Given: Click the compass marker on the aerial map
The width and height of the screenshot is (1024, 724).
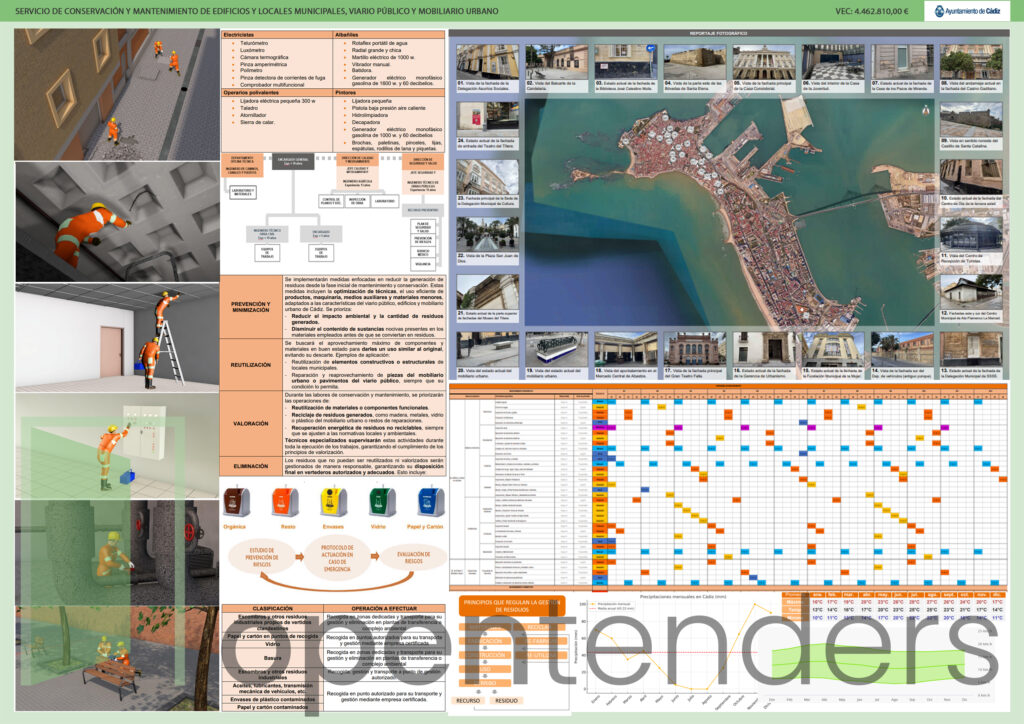Looking at the screenshot, I should 925,110.
